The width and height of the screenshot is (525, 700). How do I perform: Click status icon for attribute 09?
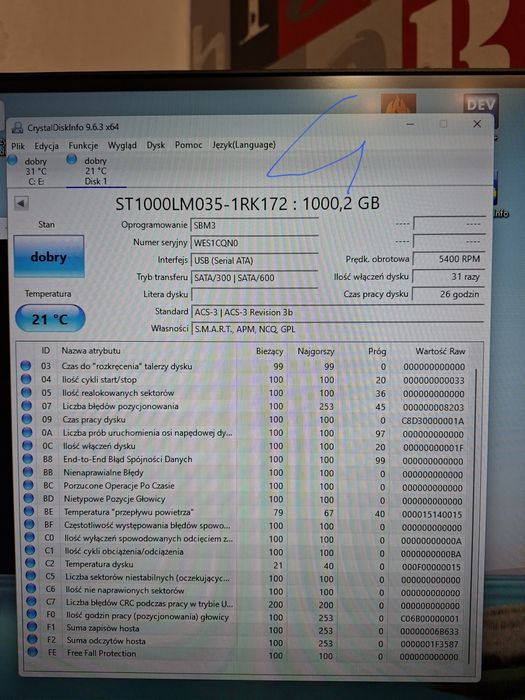(x=27, y=419)
